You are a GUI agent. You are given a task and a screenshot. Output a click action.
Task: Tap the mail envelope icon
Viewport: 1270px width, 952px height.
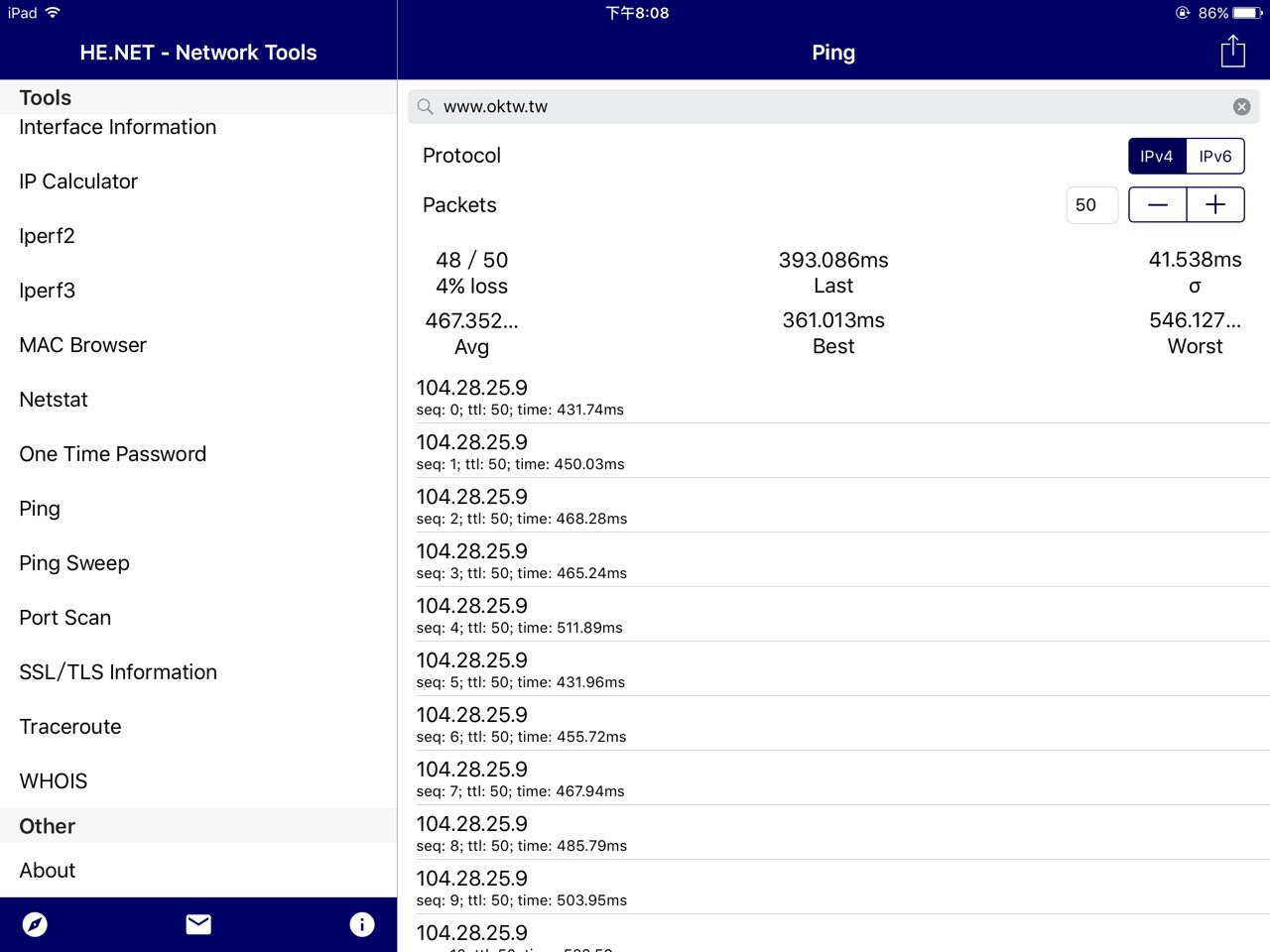[198, 924]
